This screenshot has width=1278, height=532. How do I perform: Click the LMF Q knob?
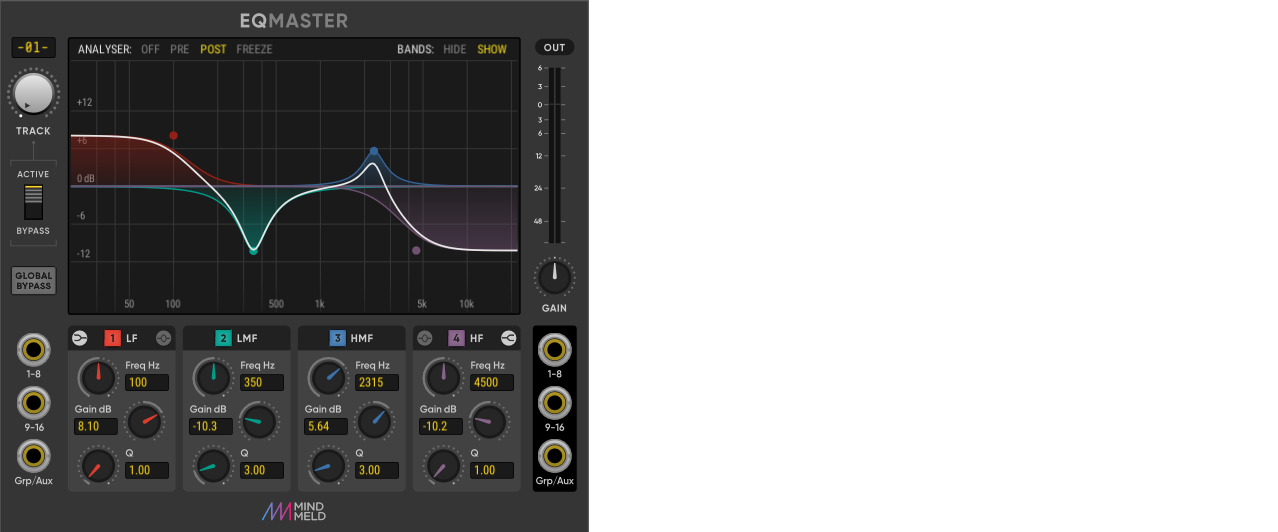(212, 465)
